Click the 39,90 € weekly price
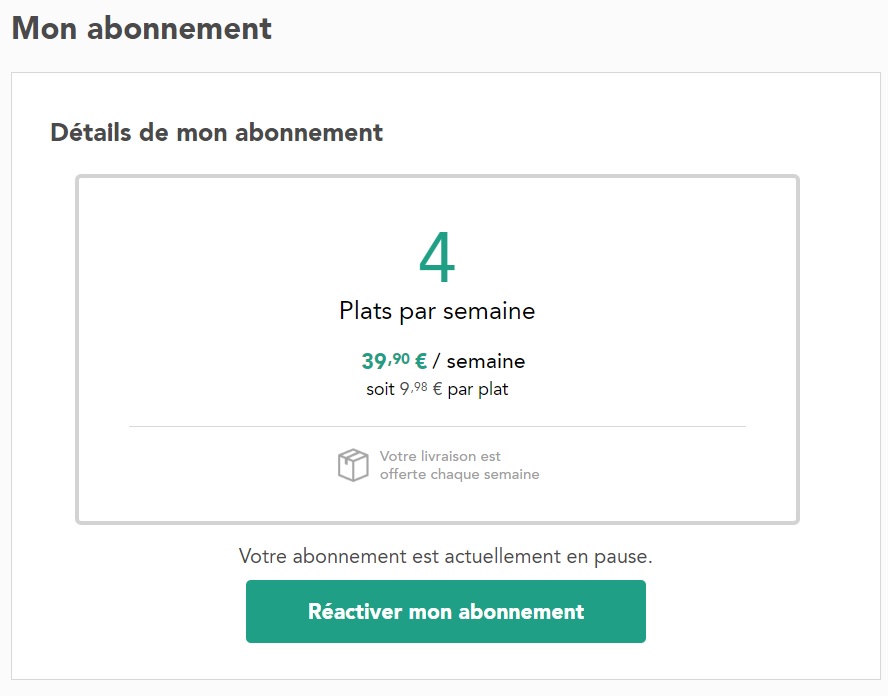888x696 pixels. tap(394, 361)
